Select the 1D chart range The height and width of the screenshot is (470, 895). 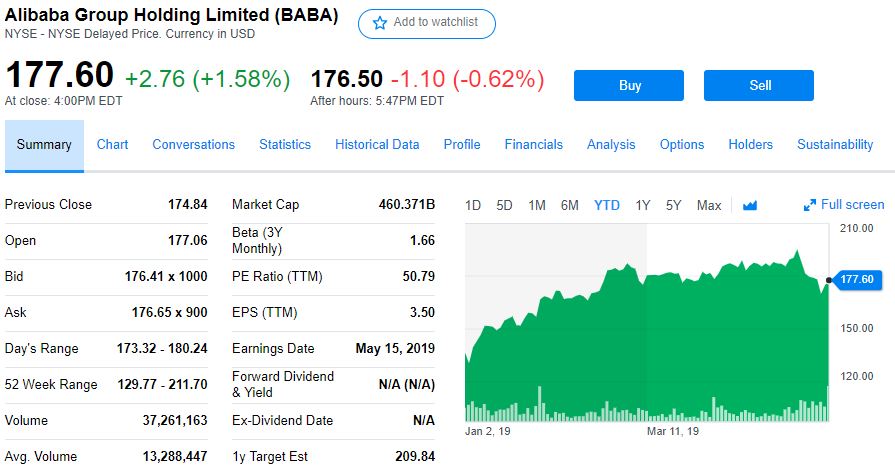click(473, 205)
